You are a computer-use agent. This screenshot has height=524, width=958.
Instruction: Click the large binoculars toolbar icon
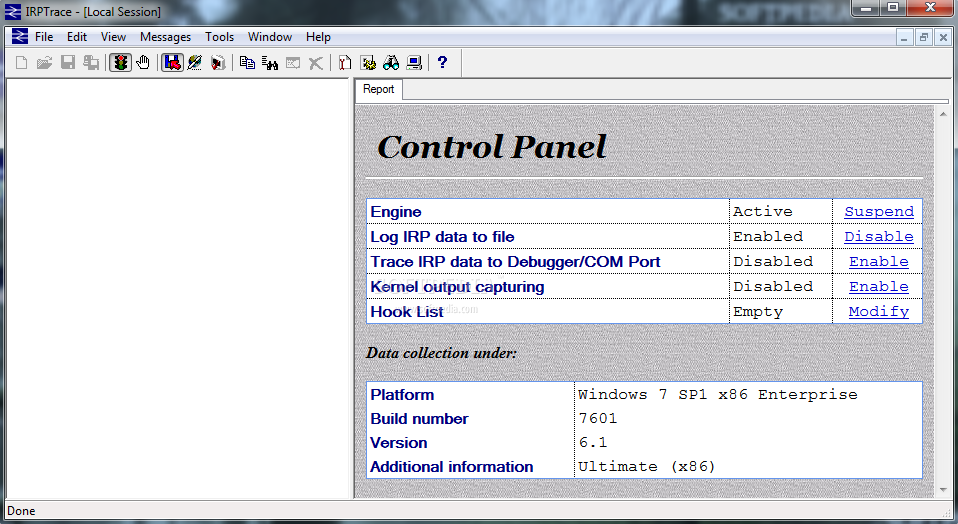coord(391,62)
